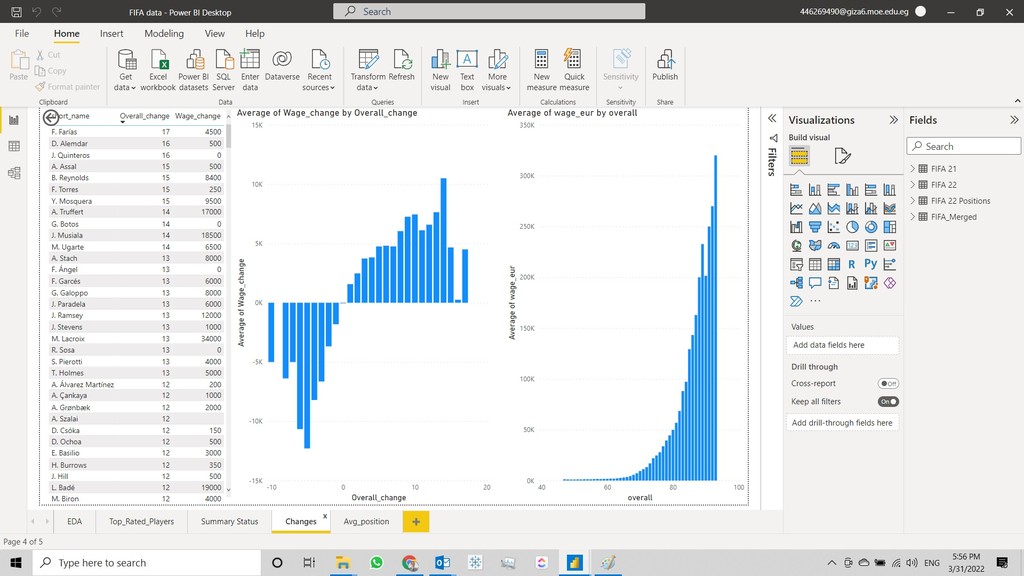The width and height of the screenshot is (1024, 576).
Task: Switch to Data view in left sidebar
Action: pos(14,146)
